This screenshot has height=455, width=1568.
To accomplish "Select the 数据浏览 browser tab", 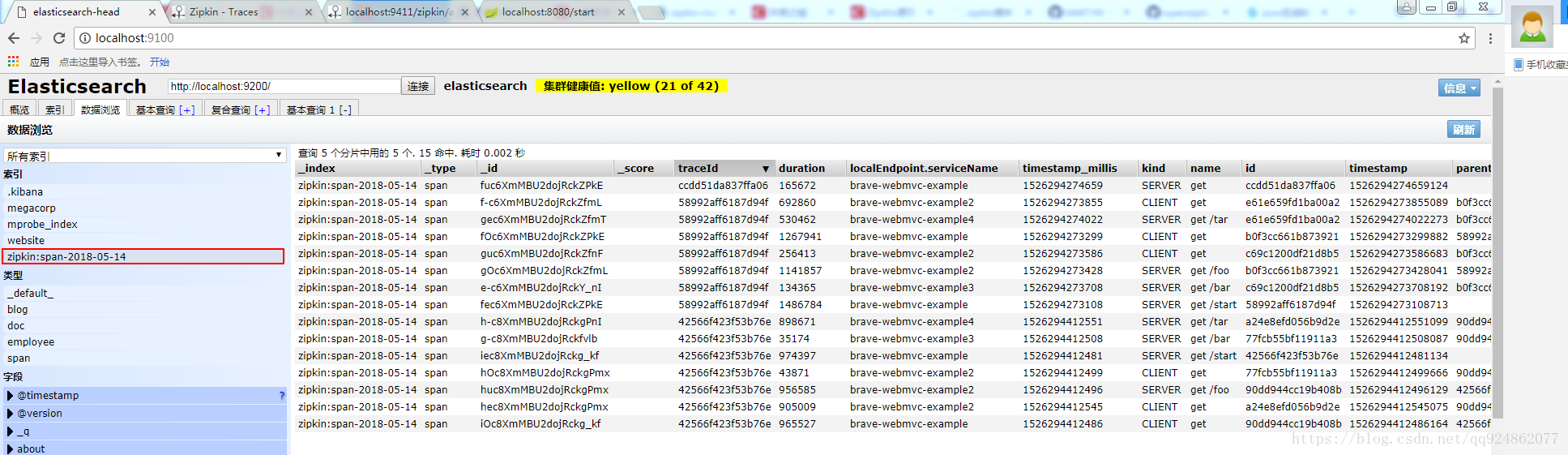I will click(100, 109).
